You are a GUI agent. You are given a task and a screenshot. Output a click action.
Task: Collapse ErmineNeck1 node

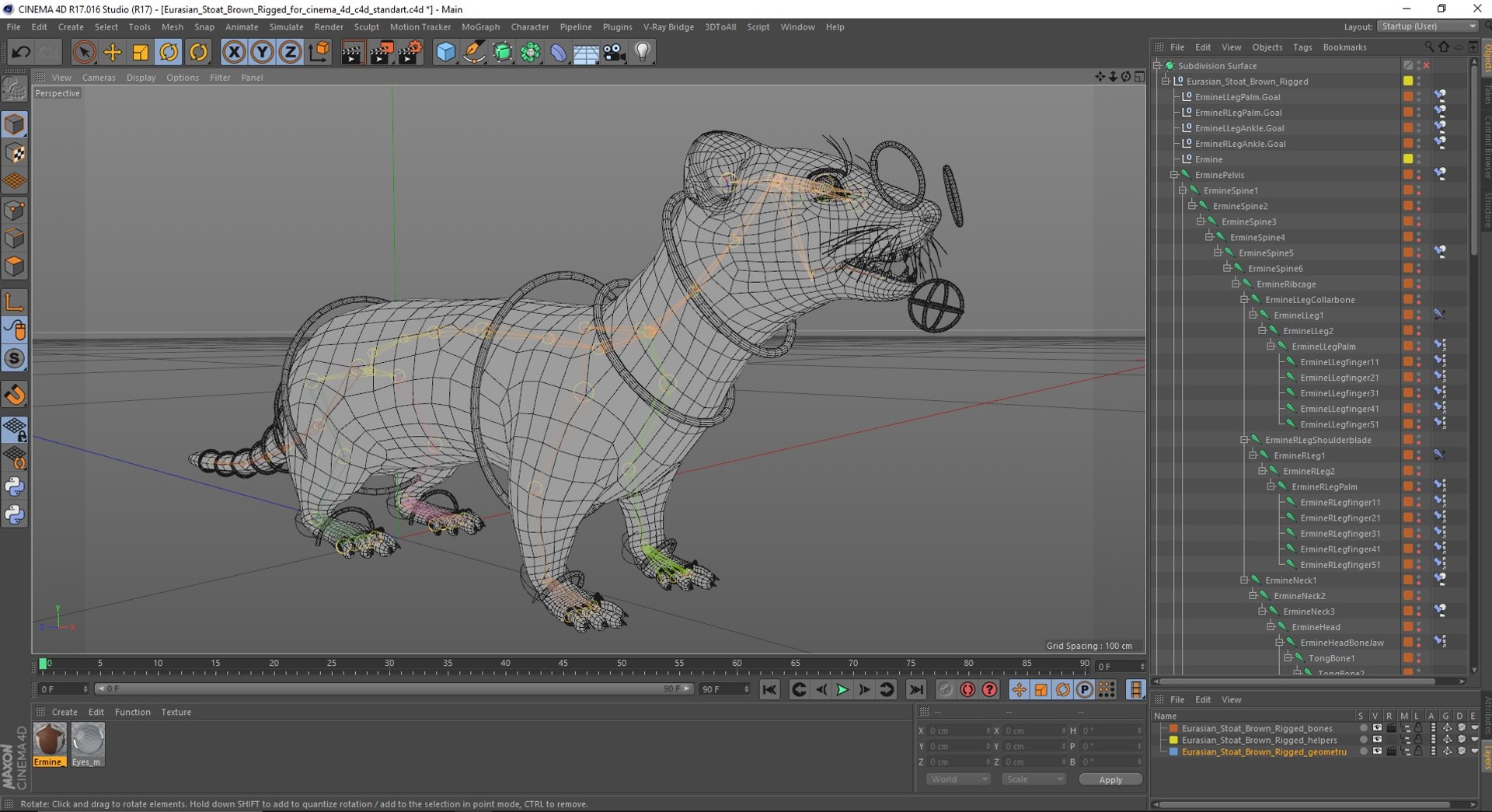(x=1244, y=580)
